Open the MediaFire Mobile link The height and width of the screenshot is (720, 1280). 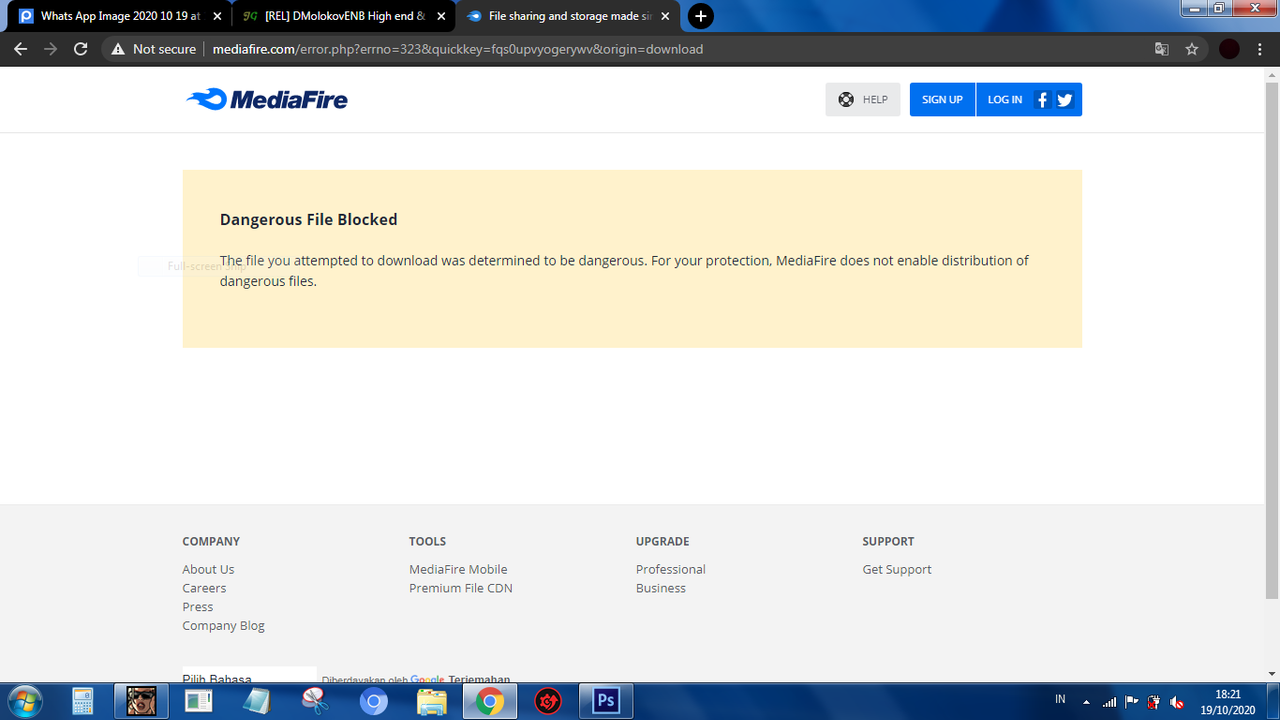click(x=458, y=569)
